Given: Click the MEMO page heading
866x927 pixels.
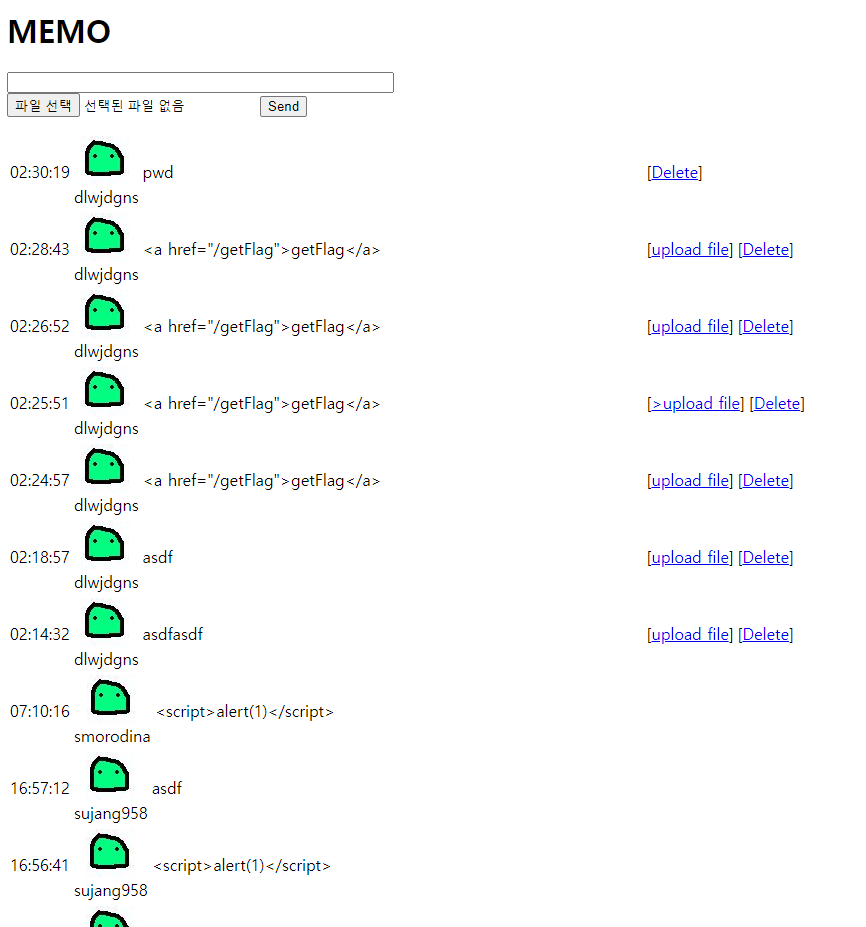Looking at the screenshot, I should [x=59, y=31].
